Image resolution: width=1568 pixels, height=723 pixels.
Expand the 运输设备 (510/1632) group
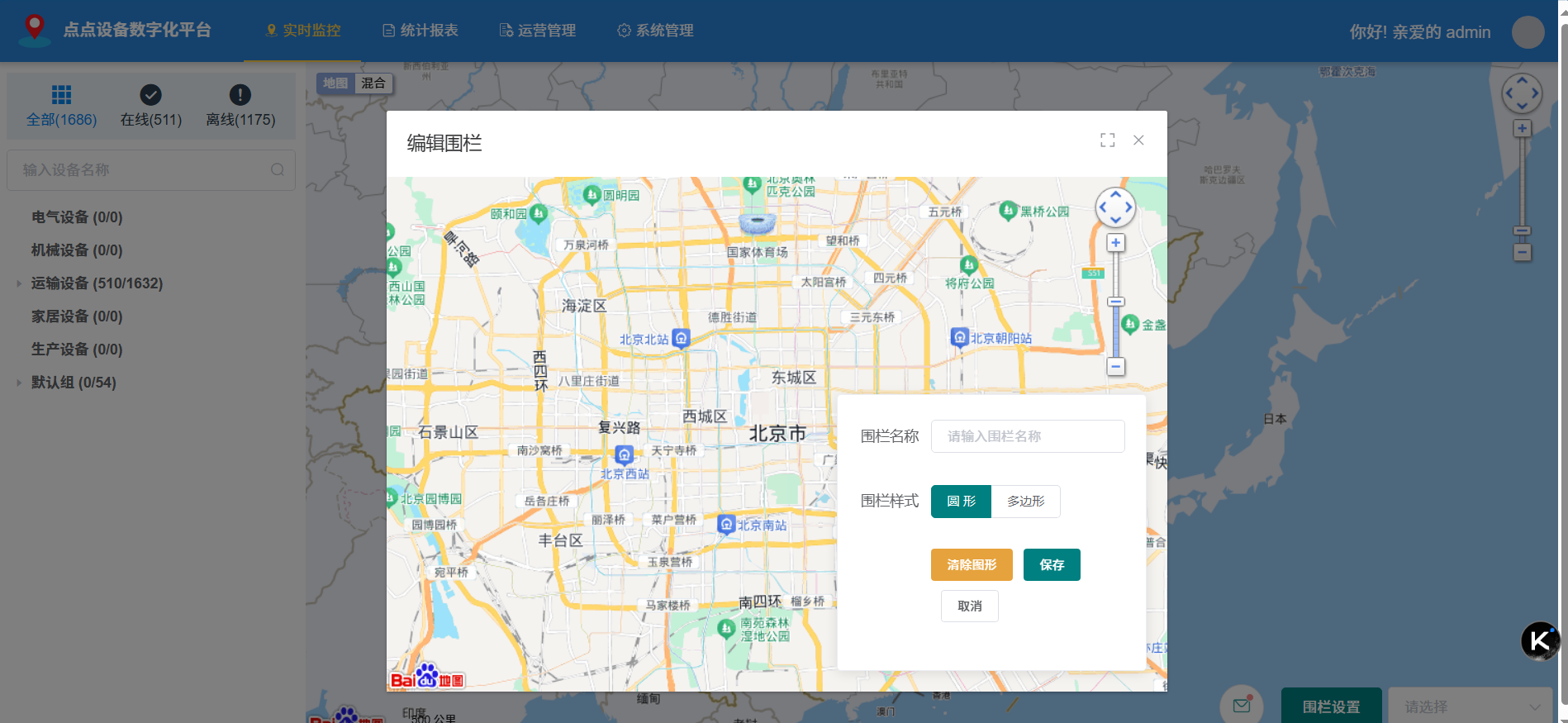18,283
